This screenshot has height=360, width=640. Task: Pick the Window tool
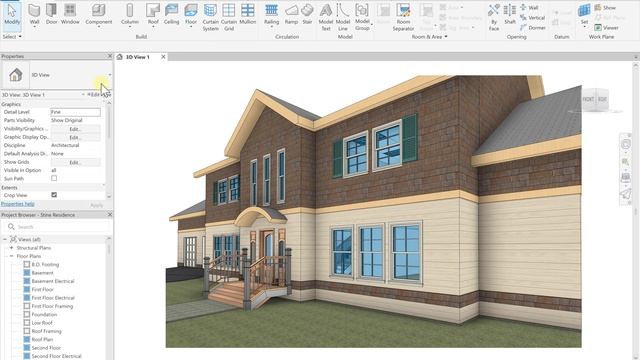70,14
